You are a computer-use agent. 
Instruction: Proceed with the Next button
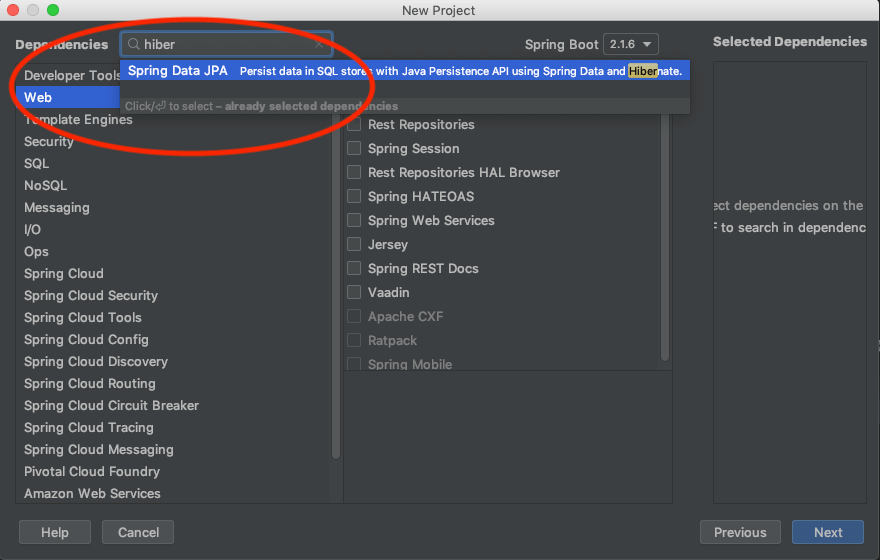(828, 532)
